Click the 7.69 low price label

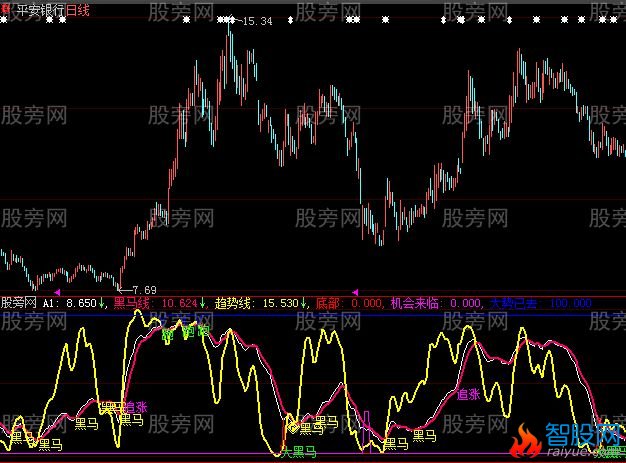tap(144, 290)
